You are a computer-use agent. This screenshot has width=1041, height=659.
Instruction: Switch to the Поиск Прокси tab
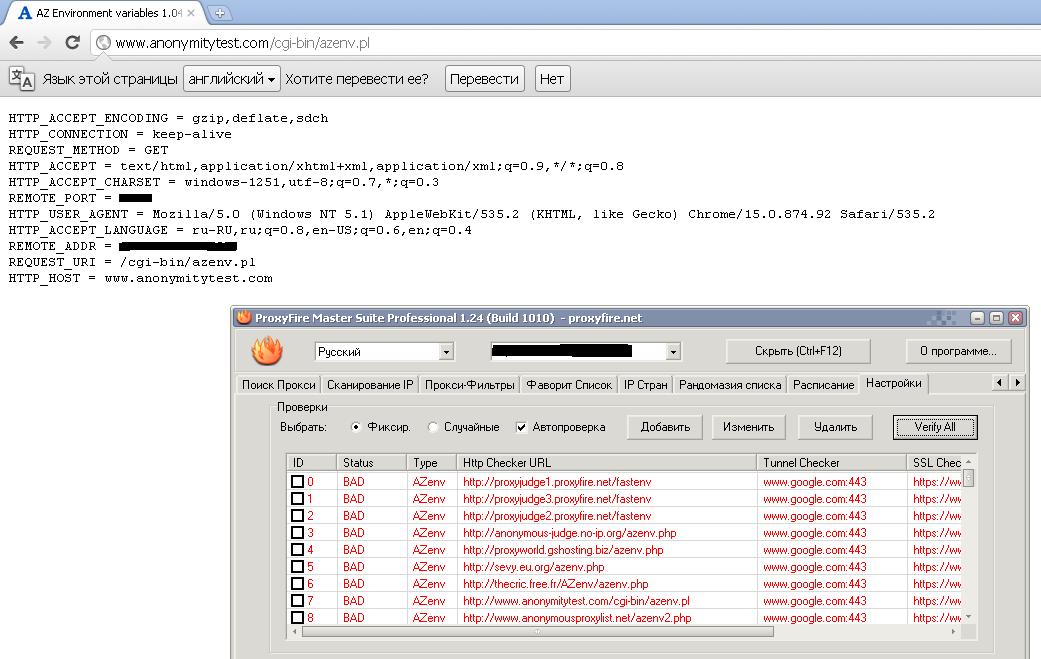coord(278,385)
